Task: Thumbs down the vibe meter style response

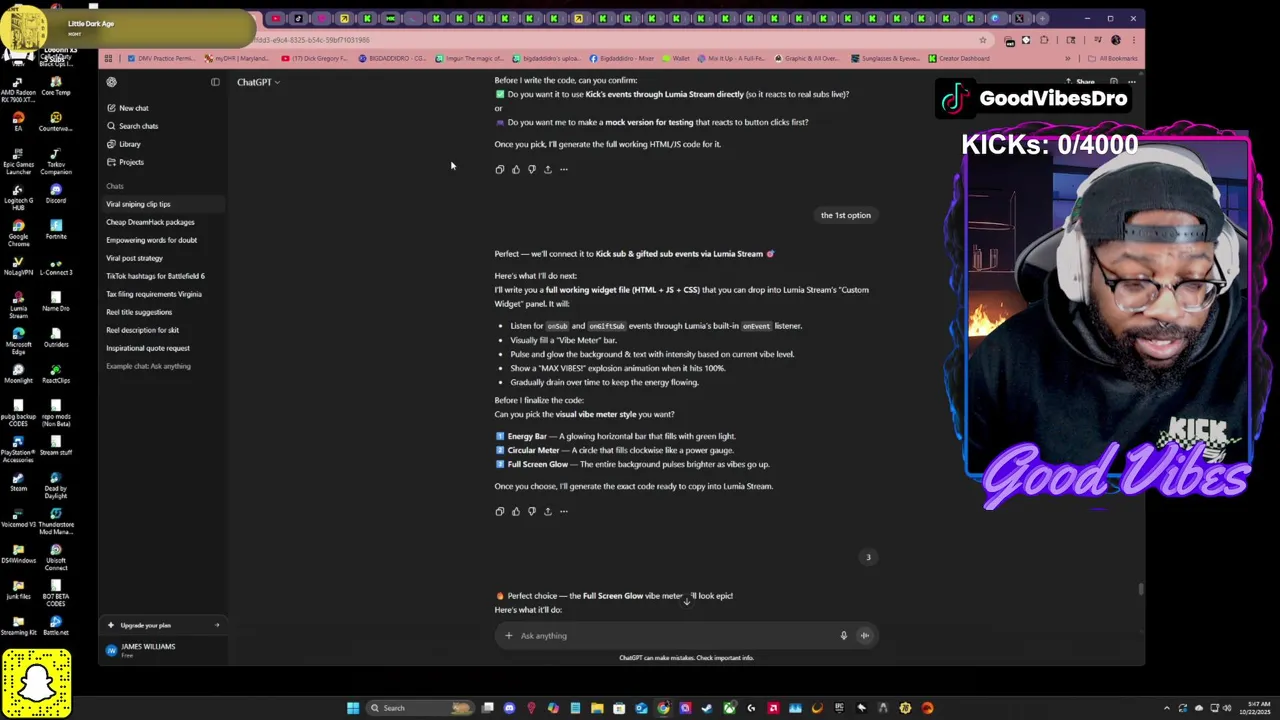Action: tap(532, 511)
